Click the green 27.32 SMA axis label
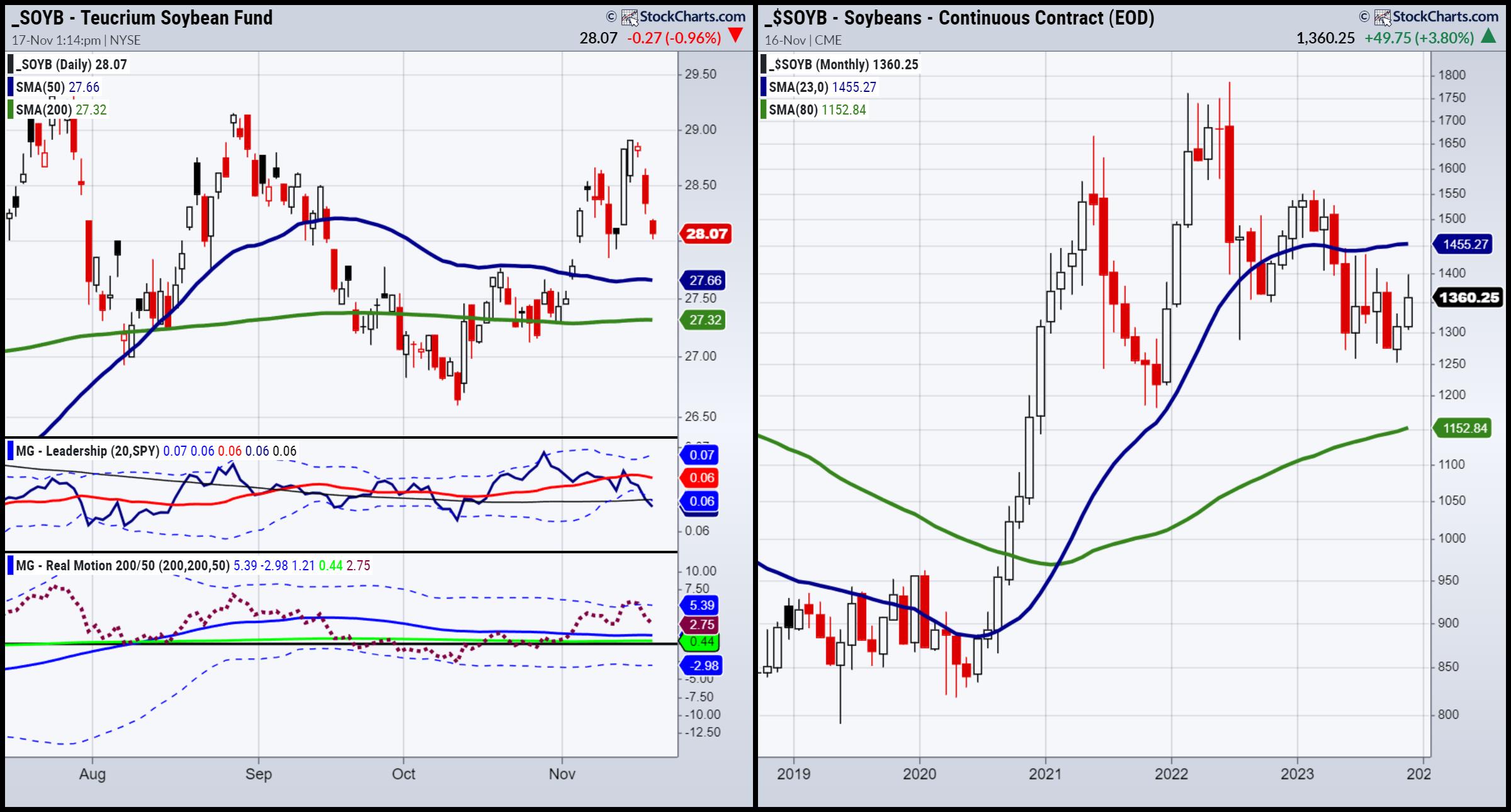1511x812 pixels. pos(705,320)
